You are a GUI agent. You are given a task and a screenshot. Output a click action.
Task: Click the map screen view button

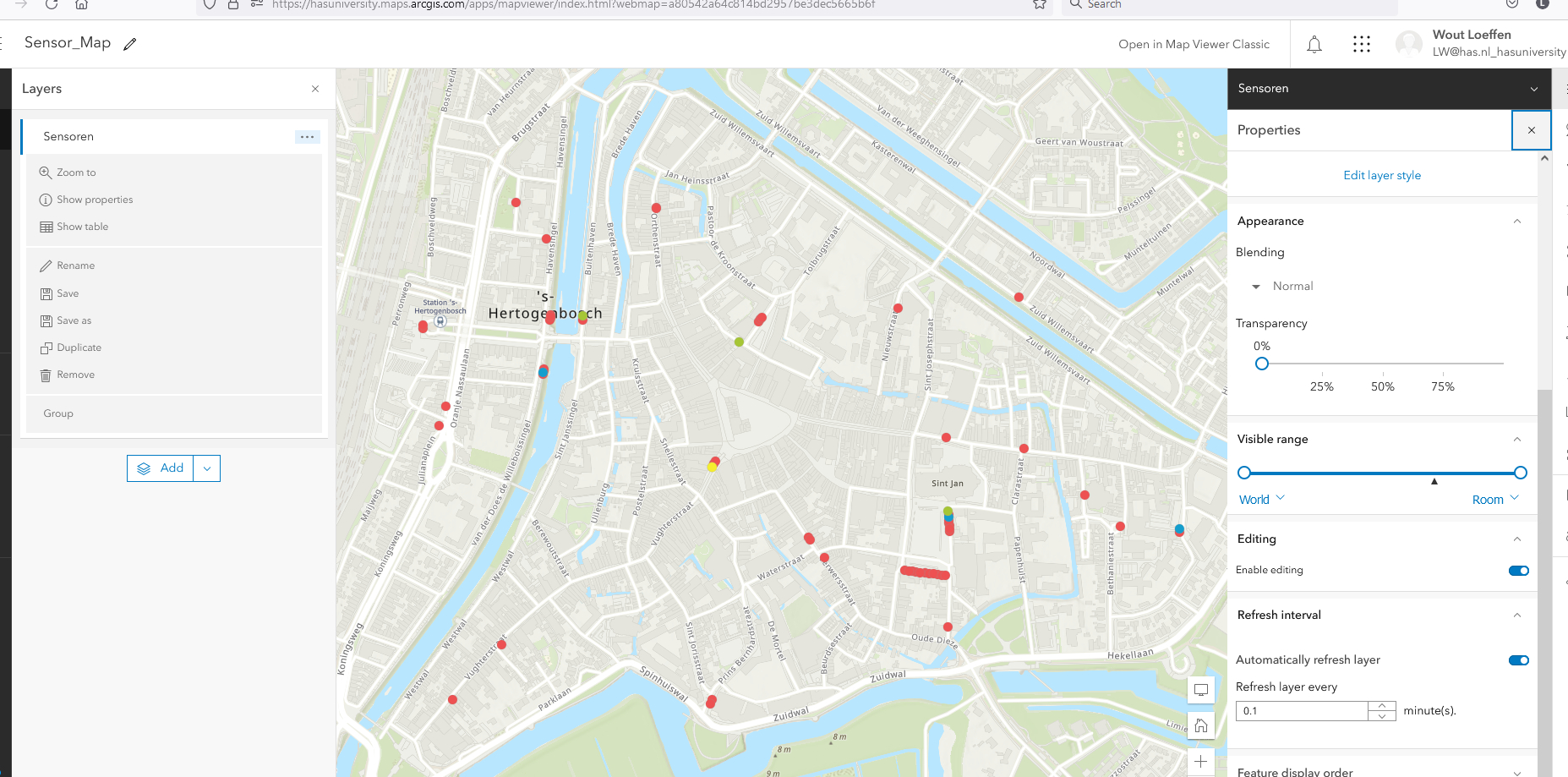tap(1201, 690)
